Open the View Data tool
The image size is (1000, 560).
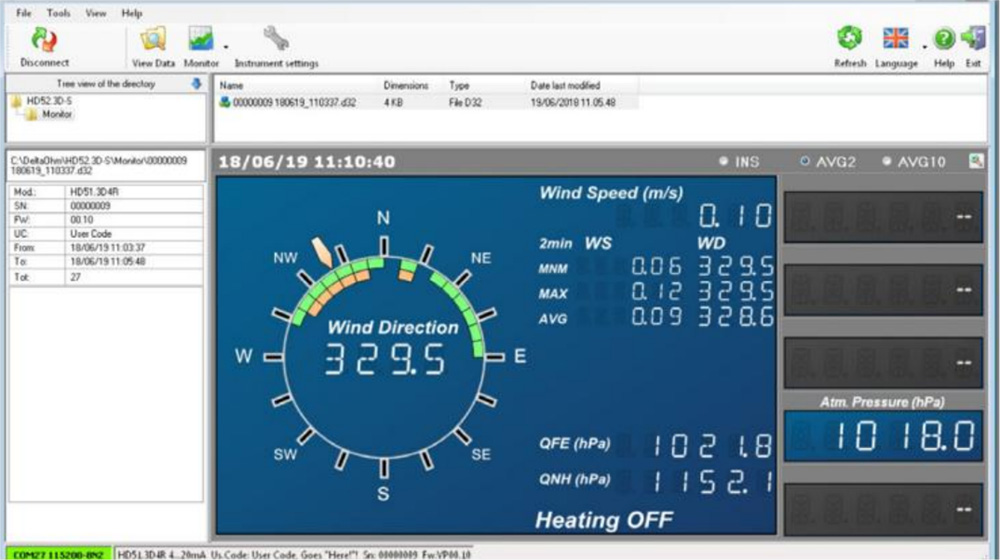[x=153, y=39]
